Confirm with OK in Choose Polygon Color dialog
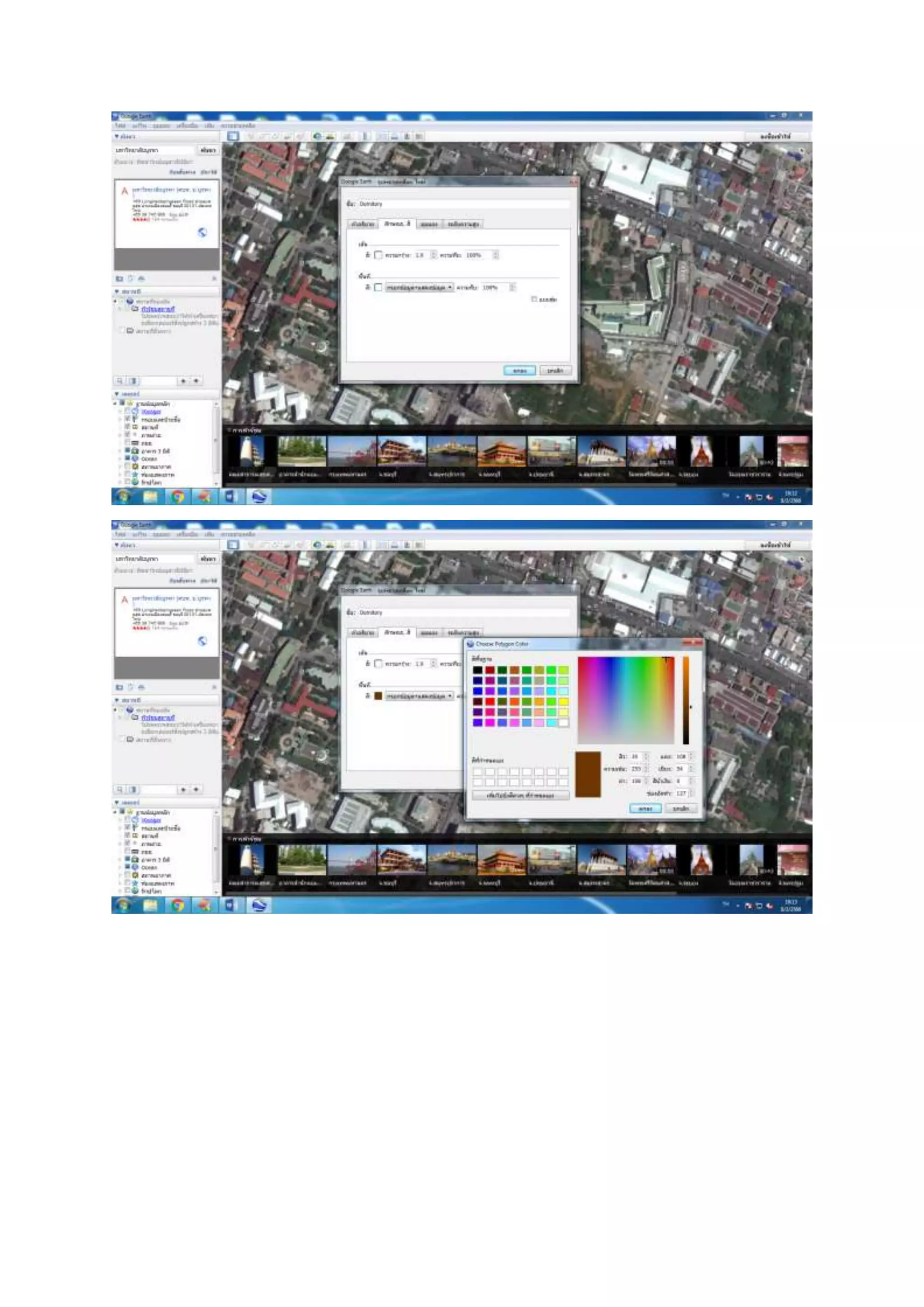 pos(645,808)
